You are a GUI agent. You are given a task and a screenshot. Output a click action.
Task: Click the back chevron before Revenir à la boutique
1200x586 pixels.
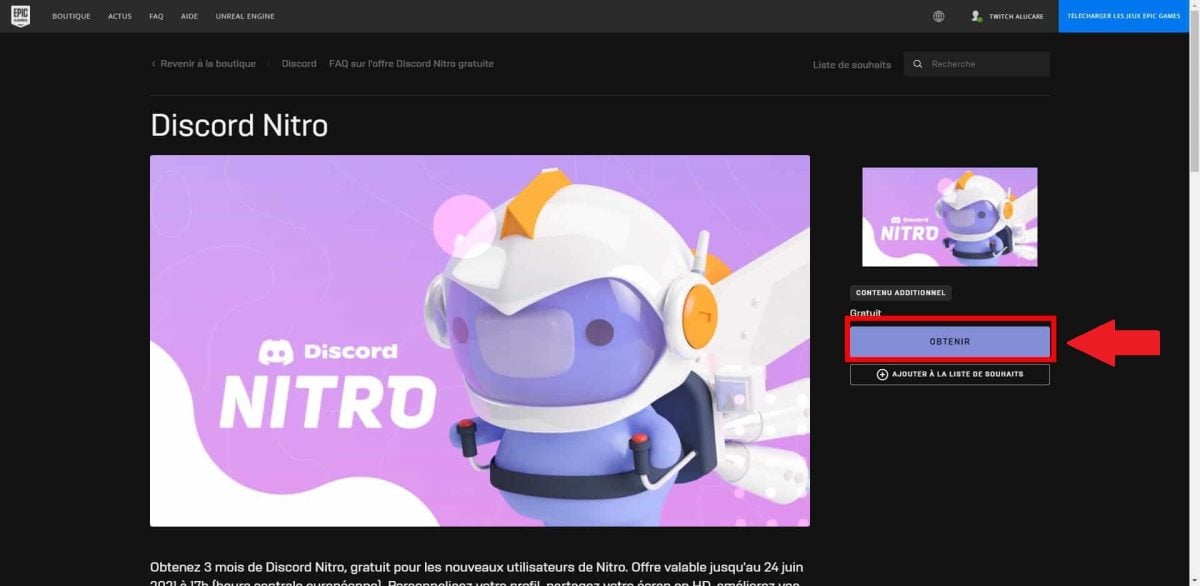(x=153, y=63)
